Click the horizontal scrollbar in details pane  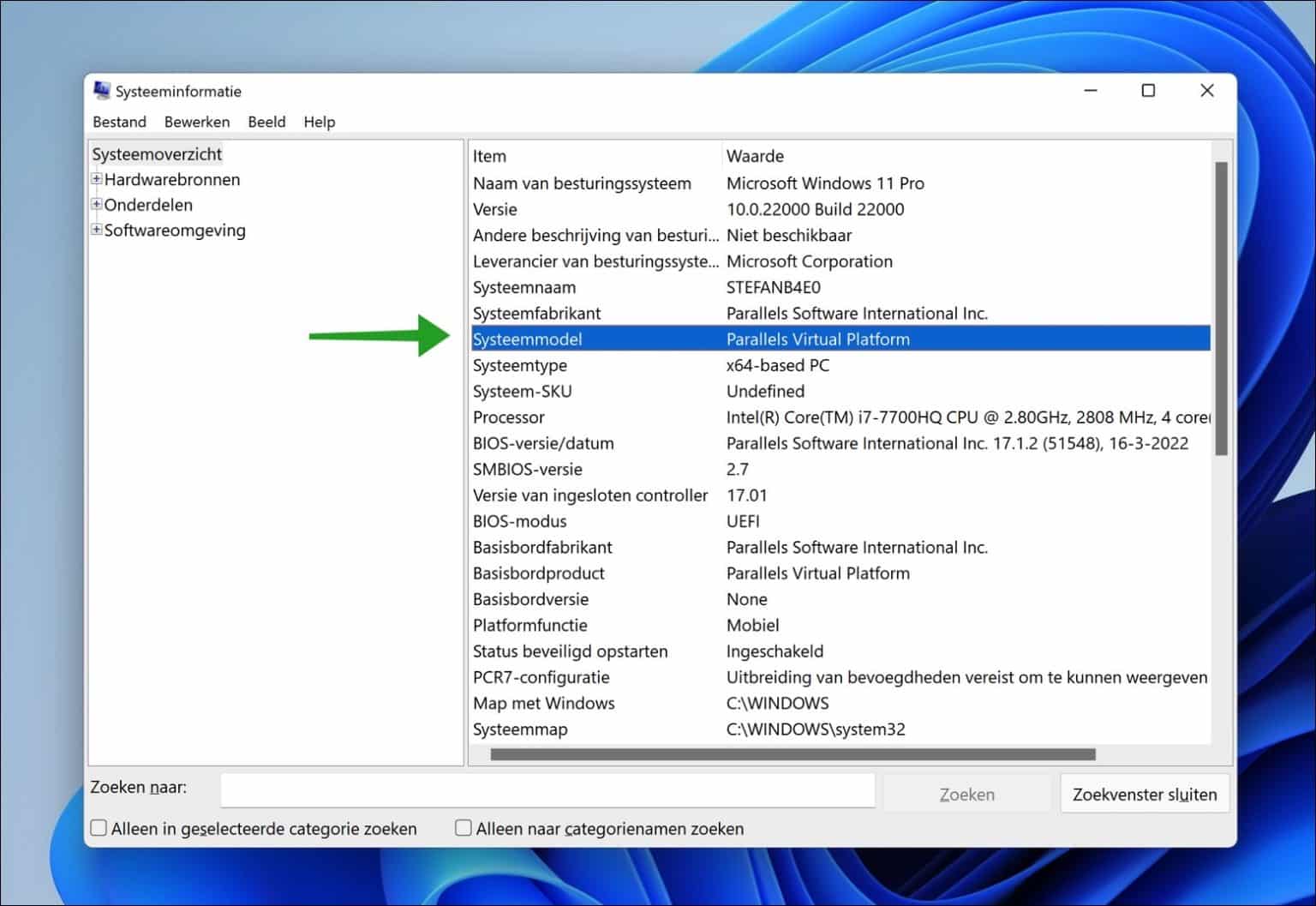793,754
